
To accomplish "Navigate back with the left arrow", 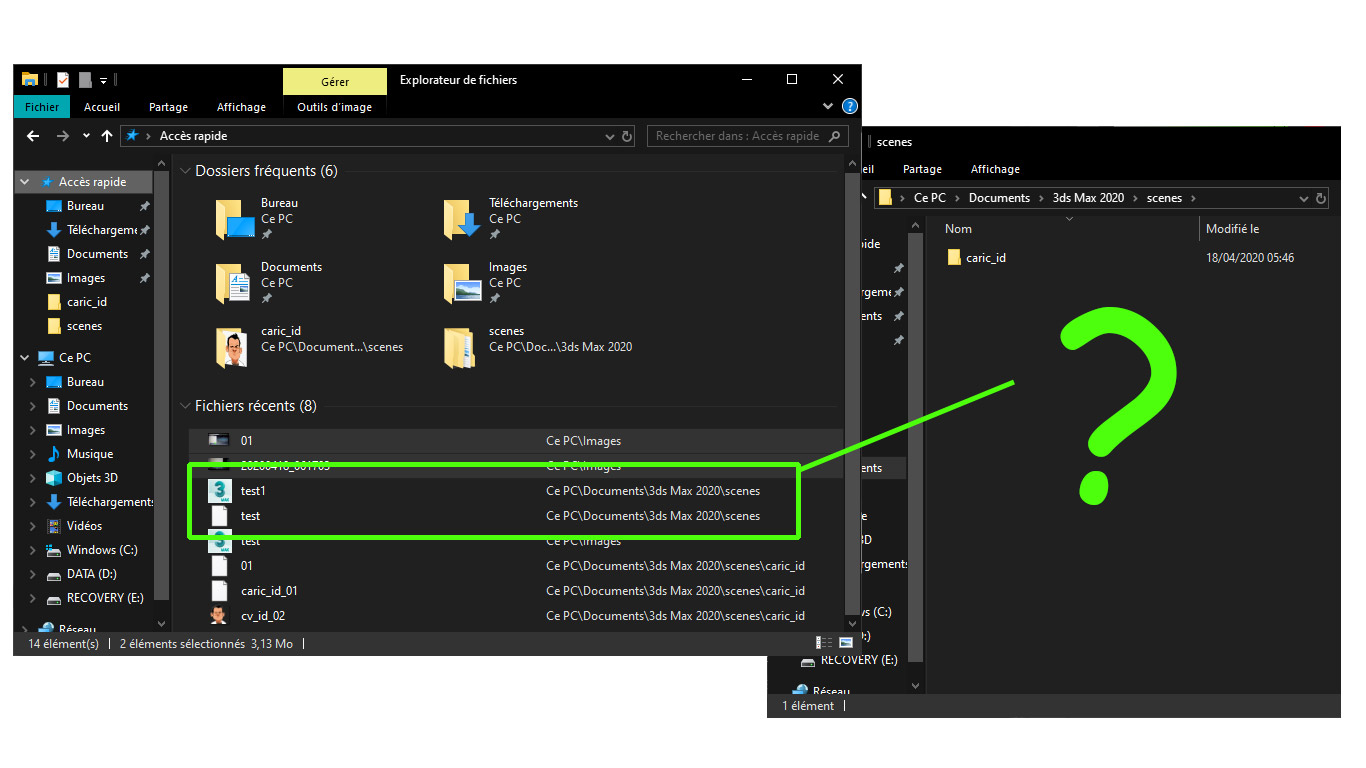I will [x=33, y=136].
